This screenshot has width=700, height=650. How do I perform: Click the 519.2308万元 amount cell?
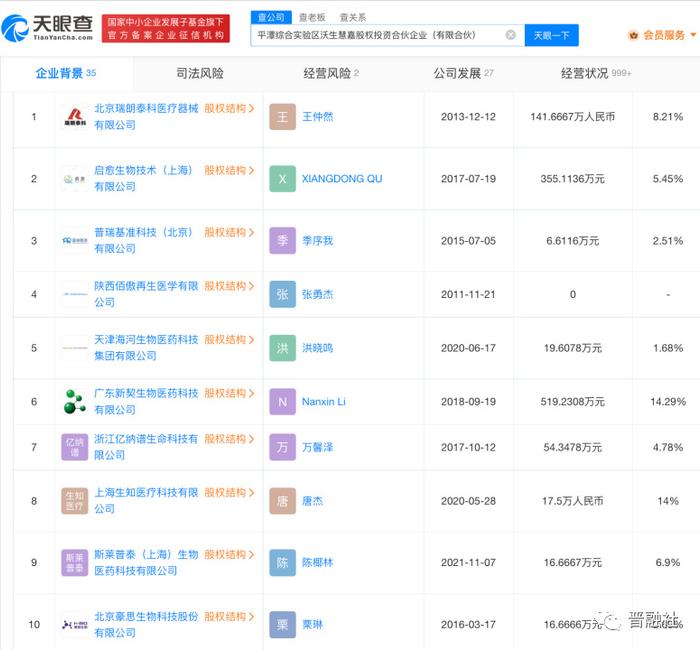(572, 402)
